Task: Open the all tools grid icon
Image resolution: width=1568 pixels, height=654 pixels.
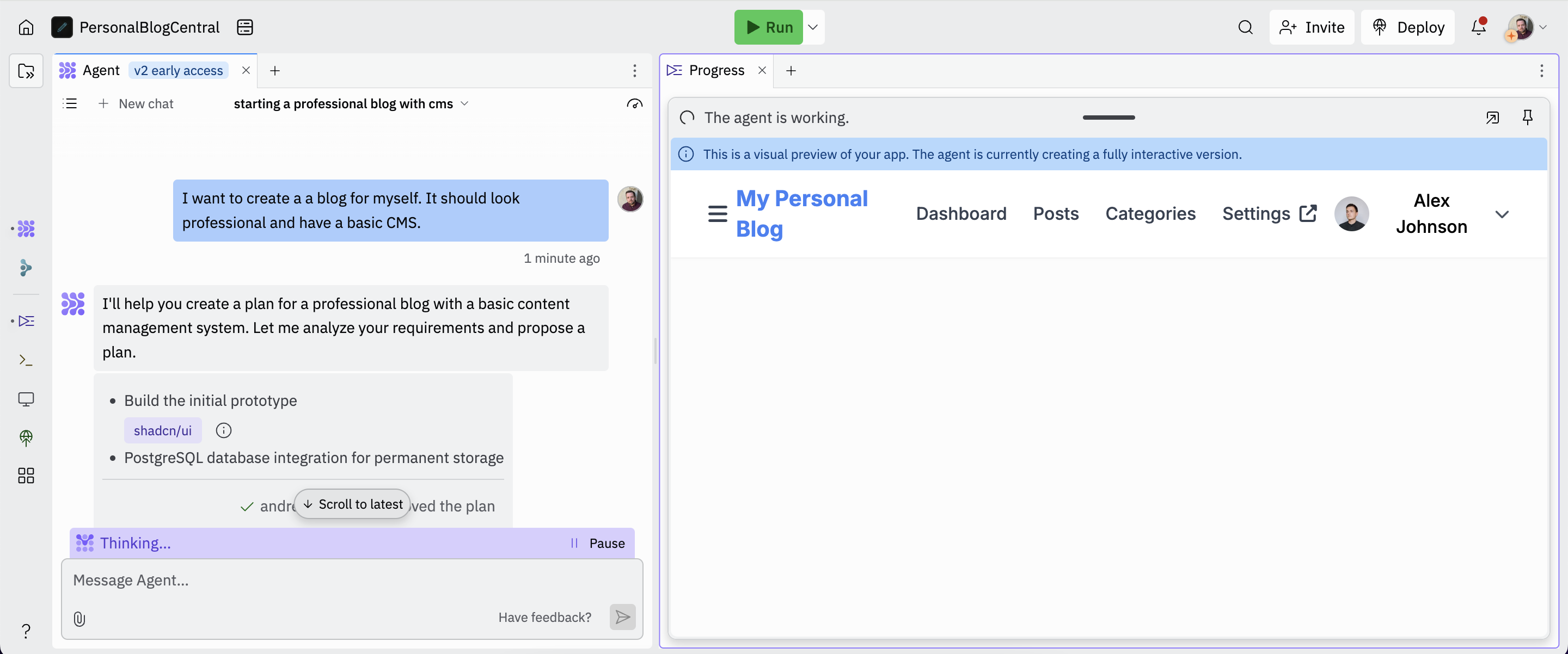Action: 26,476
